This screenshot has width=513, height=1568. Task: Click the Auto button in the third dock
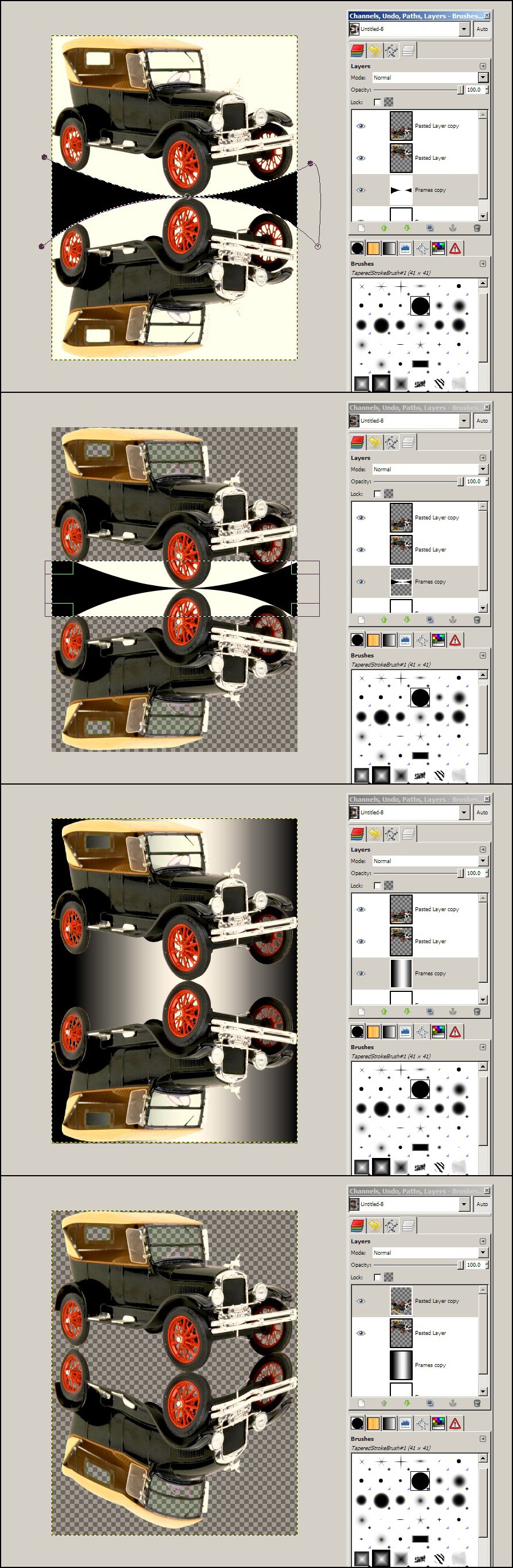click(x=482, y=812)
